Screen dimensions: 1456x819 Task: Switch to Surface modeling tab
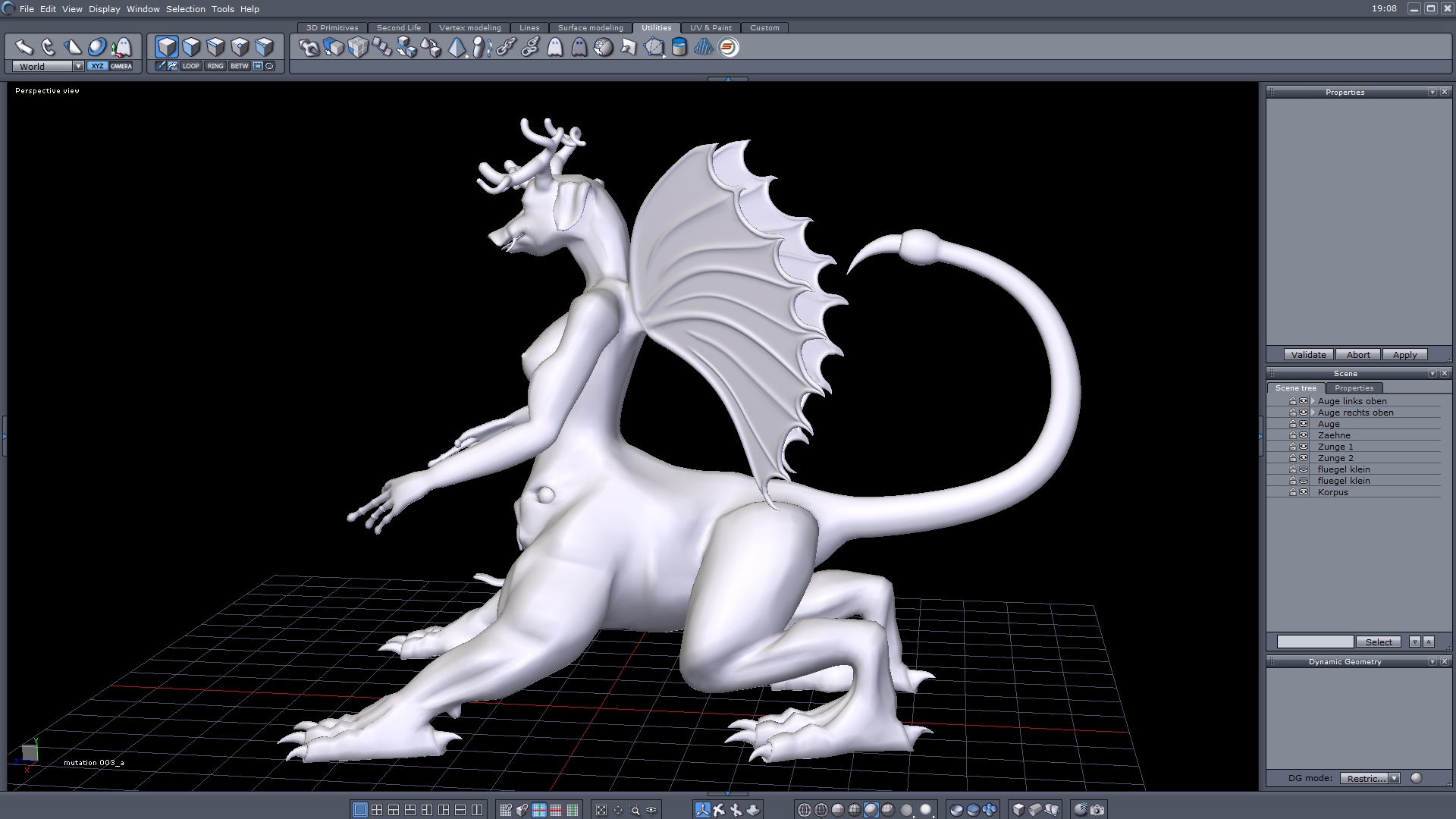pyautogui.click(x=590, y=27)
